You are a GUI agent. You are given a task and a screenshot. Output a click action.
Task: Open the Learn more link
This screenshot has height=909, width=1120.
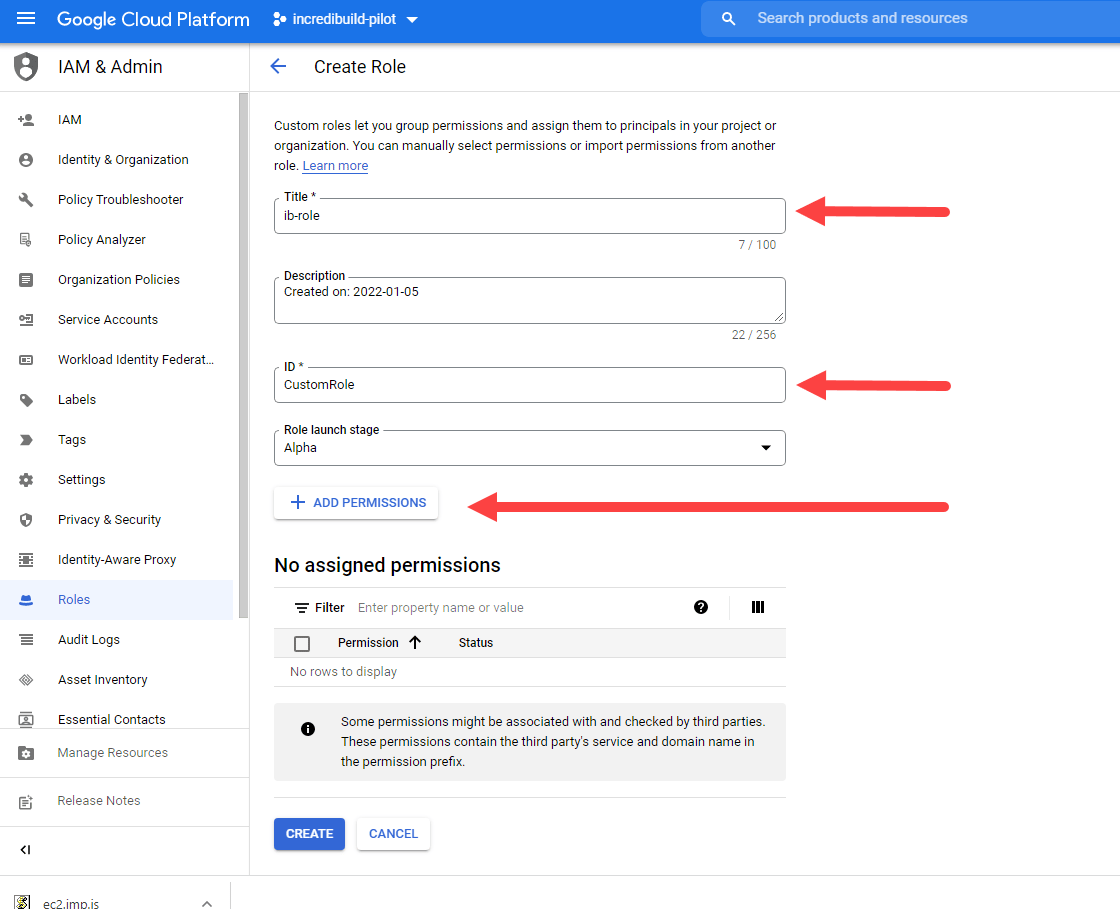click(x=335, y=166)
